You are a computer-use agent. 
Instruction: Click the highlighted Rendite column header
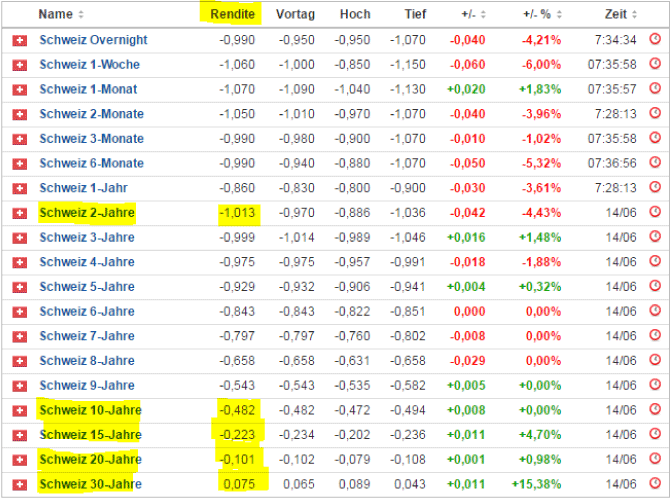pos(230,14)
